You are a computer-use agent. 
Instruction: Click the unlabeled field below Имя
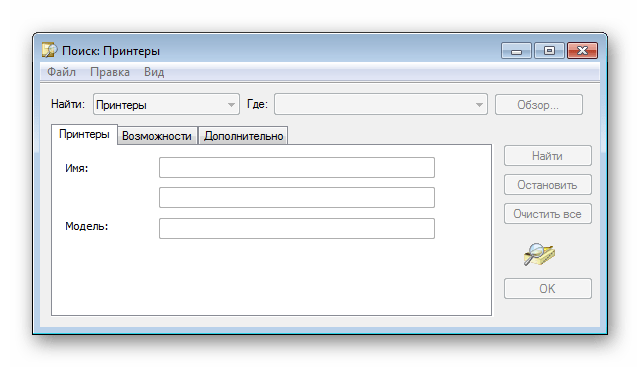[297, 198]
